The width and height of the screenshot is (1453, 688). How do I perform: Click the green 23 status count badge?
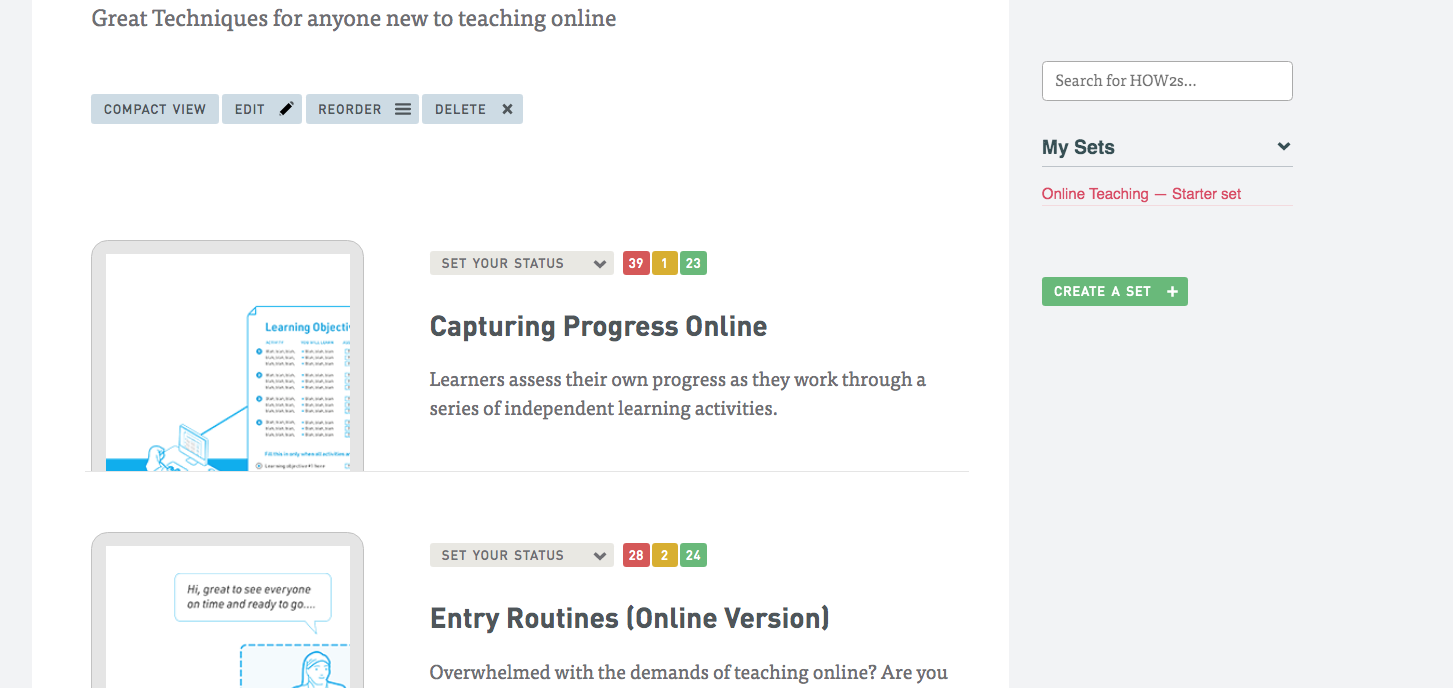click(x=693, y=263)
